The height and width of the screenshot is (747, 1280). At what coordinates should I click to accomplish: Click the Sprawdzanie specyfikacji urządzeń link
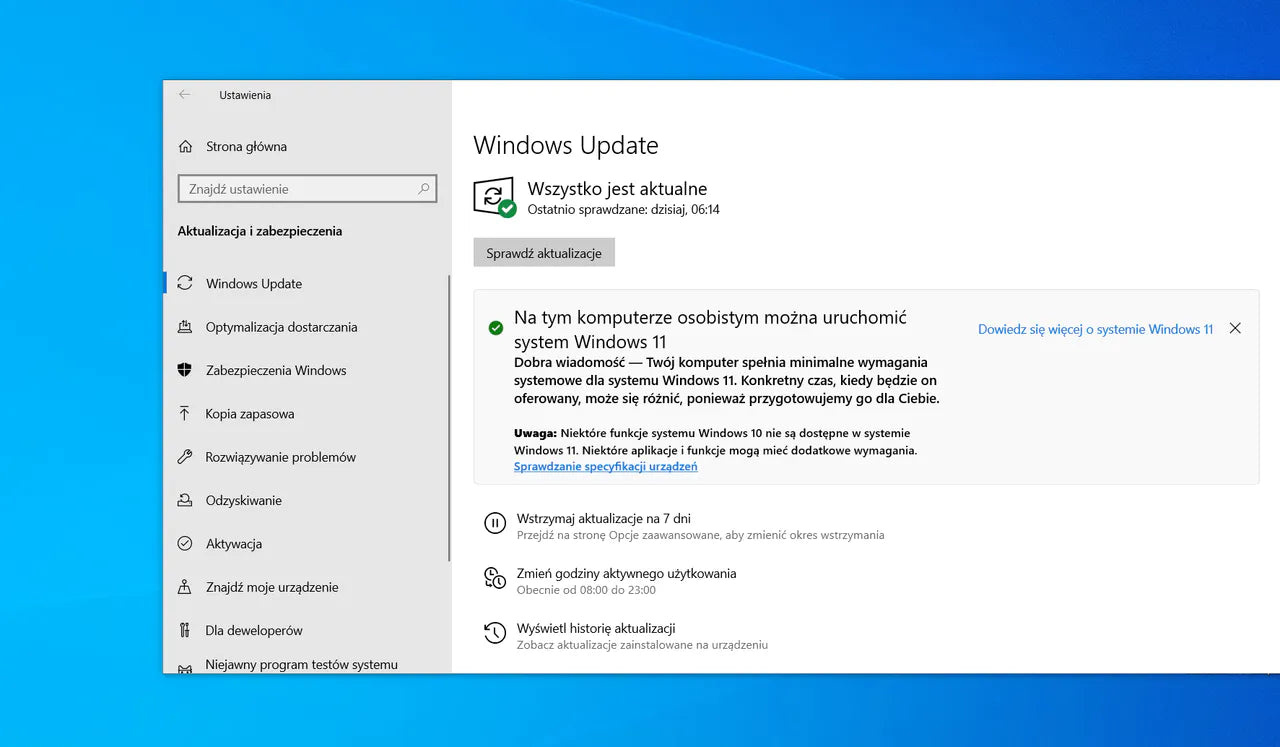(x=605, y=466)
